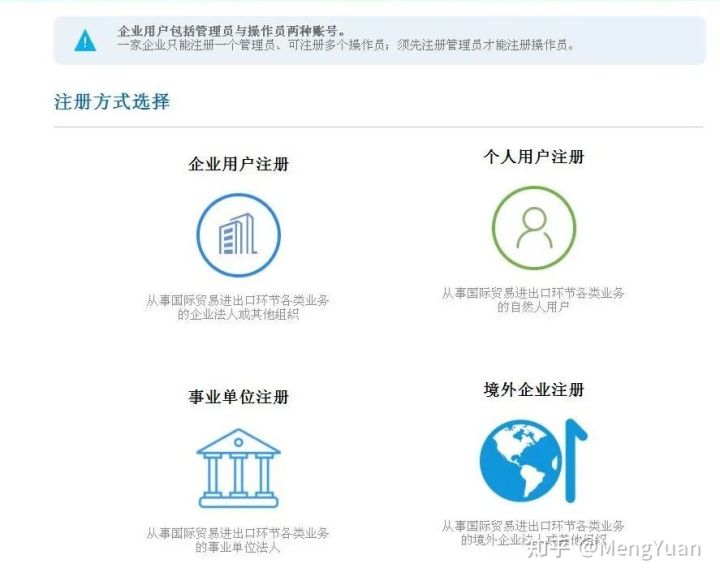Screen dimensions: 720x581
Task: Click notice line 企业用户包括管理员与操作员两种账号
Action: [x=231, y=31]
